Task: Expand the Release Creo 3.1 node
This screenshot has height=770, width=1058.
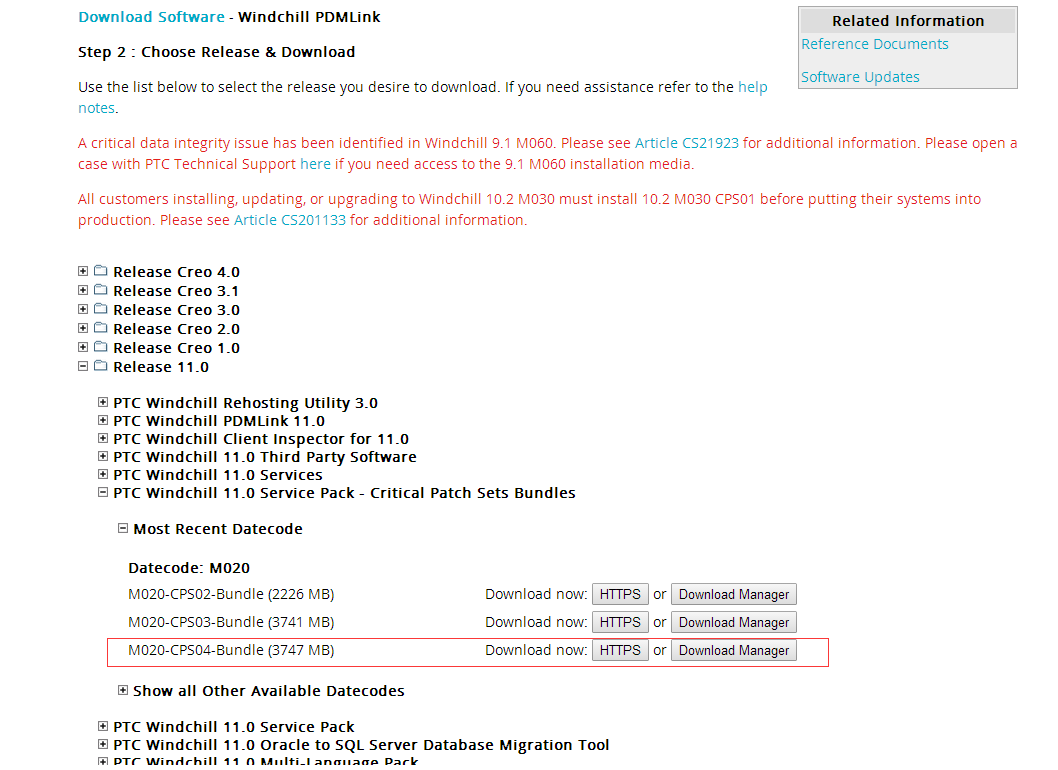Action: click(83, 290)
